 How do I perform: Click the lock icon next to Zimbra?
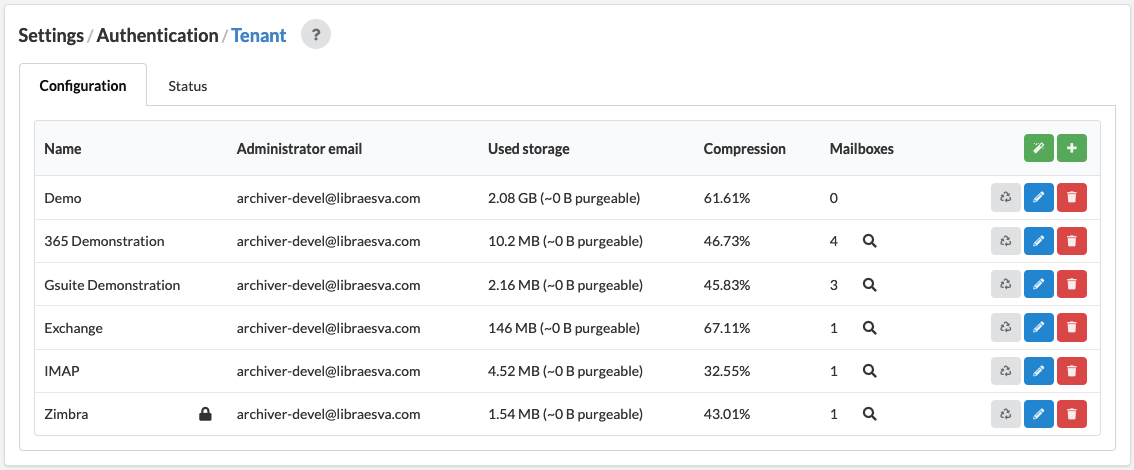(x=205, y=414)
